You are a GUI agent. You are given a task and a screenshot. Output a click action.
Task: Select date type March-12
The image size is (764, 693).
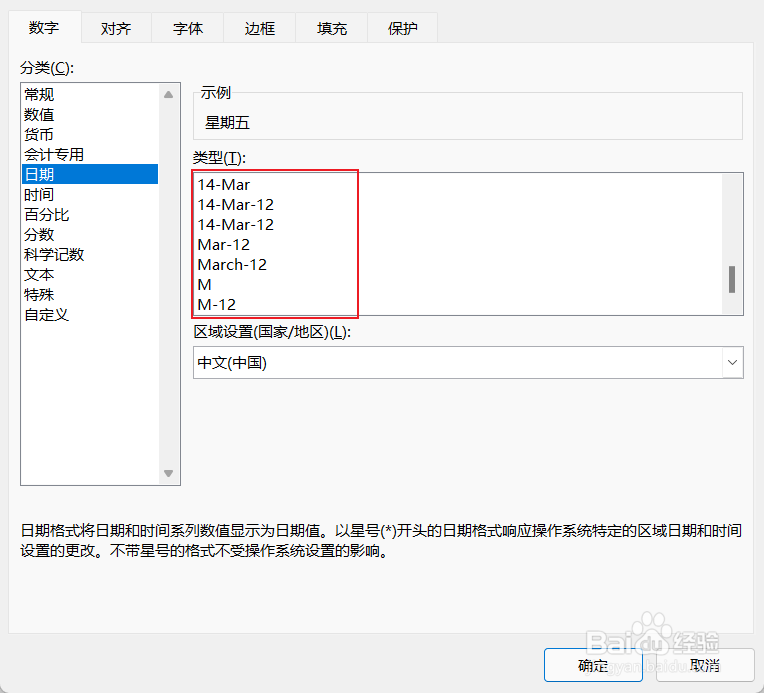click(458, 265)
